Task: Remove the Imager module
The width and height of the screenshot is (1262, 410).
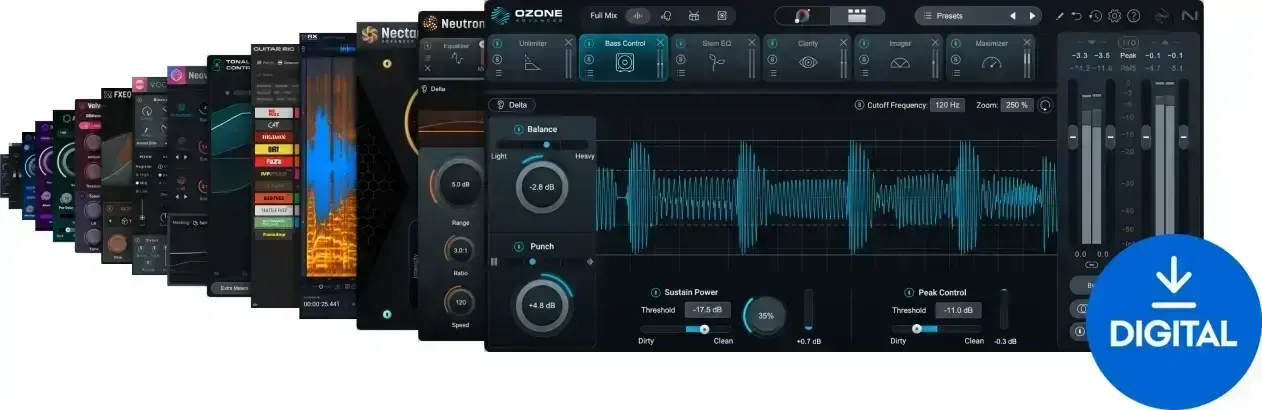Action: point(936,43)
